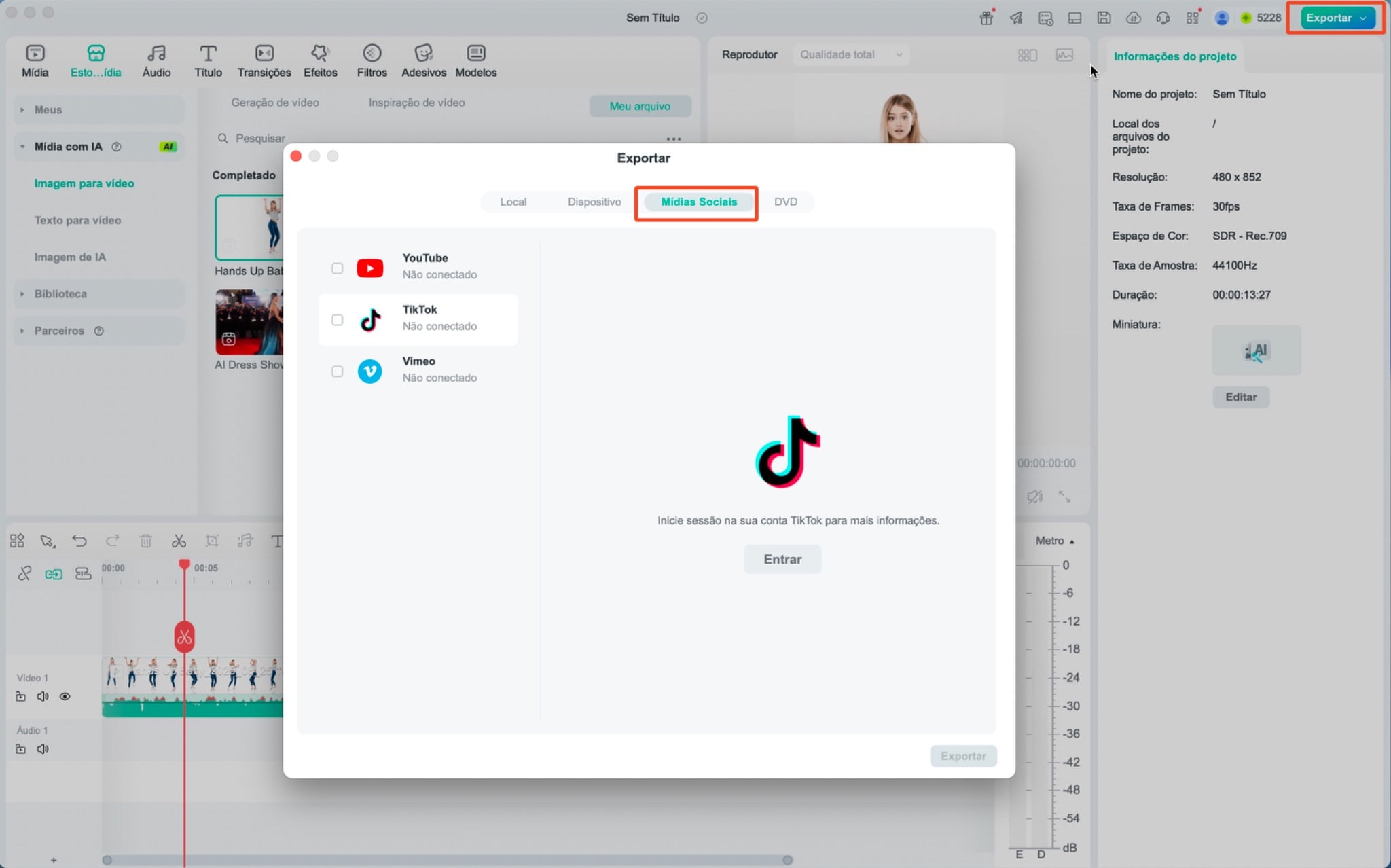Select Texto para vídeo in sidebar
Viewport: 1391px width, 868px height.
pyautogui.click(x=77, y=220)
